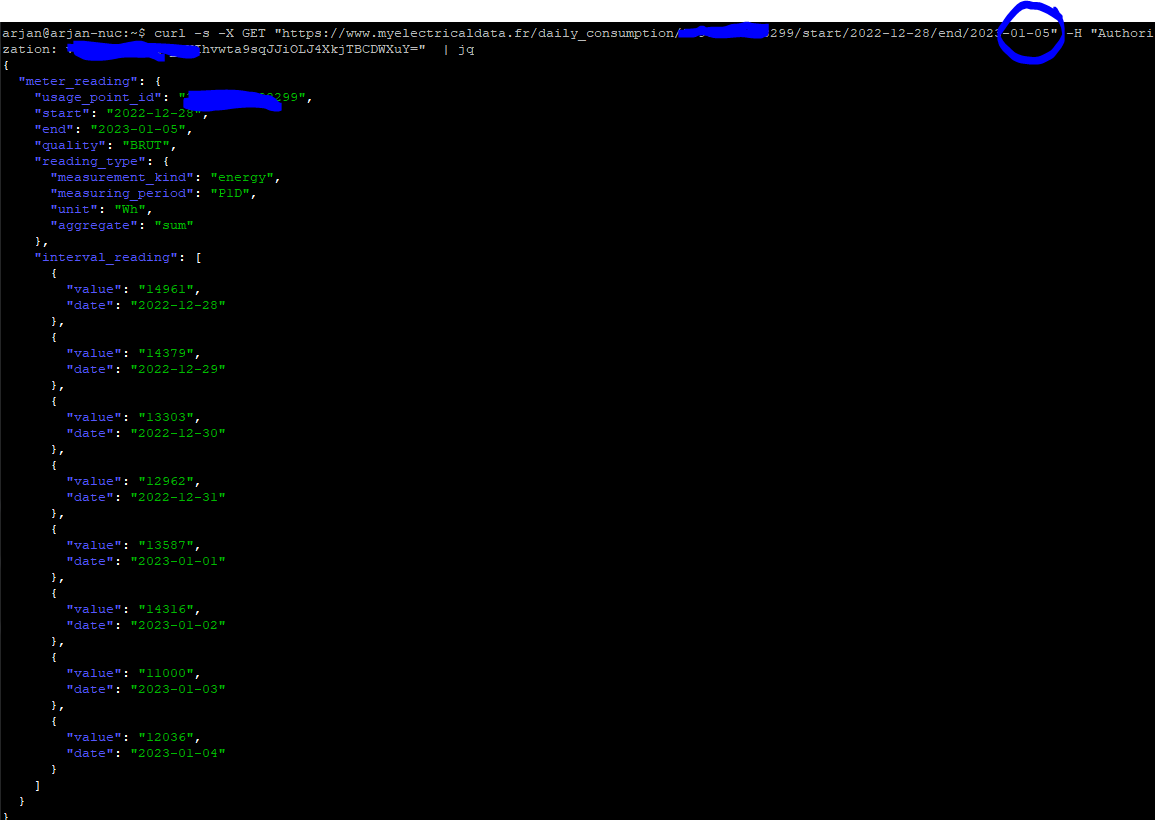The width and height of the screenshot is (1156, 820).
Task: Select the quality value BRUT
Action: tap(148, 145)
